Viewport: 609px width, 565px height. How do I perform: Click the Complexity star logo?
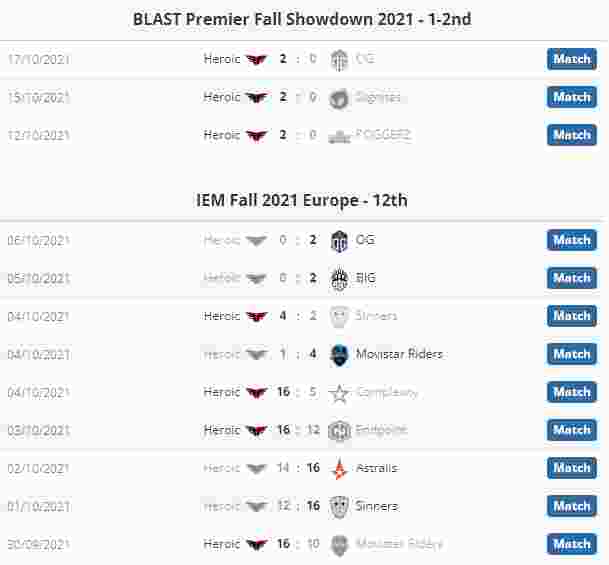coord(339,393)
